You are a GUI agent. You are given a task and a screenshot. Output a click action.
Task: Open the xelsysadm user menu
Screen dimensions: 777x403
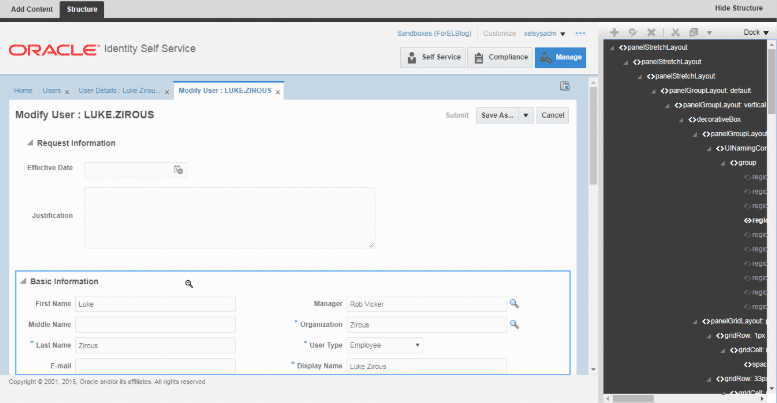545,34
